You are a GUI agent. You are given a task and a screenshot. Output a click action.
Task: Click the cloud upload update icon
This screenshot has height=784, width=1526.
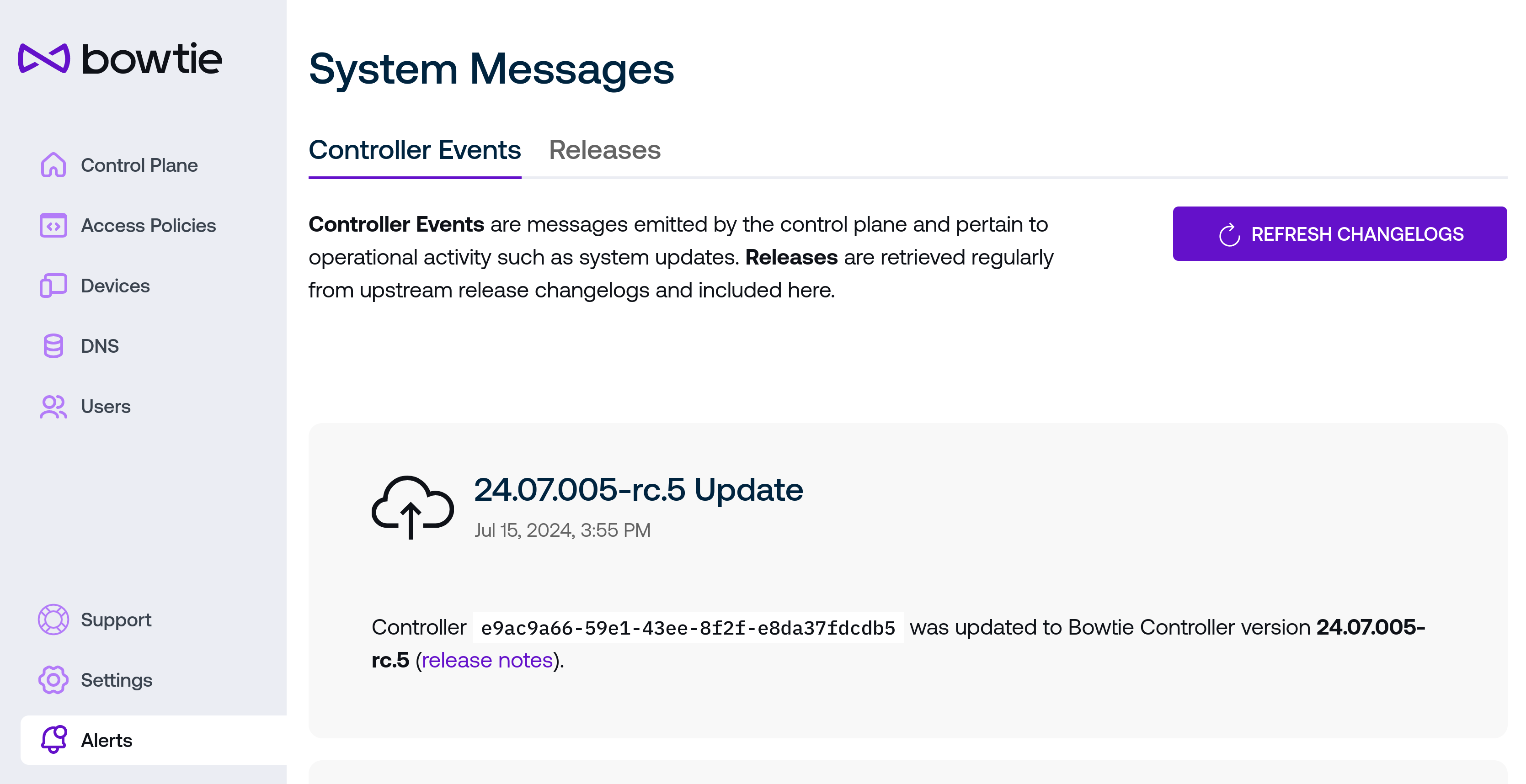click(412, 507)
